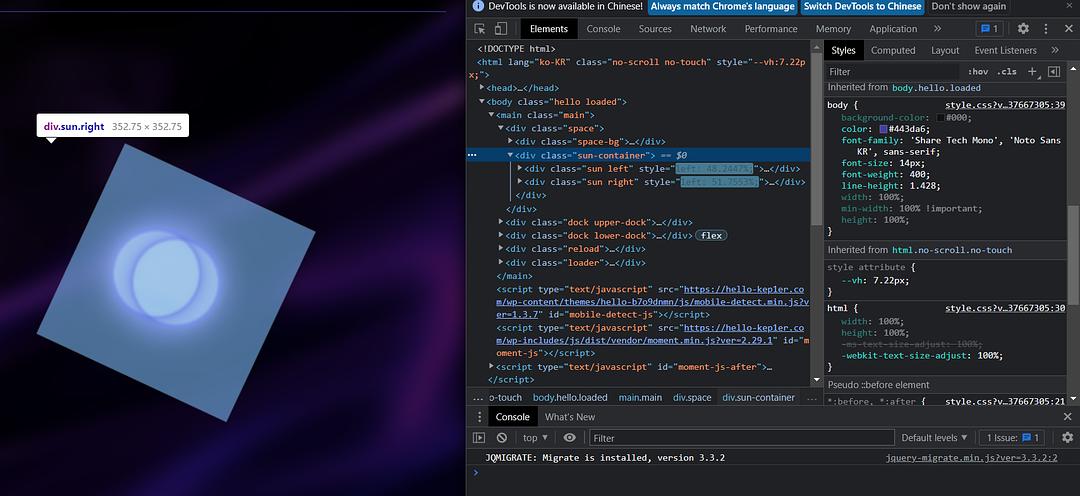Select the Styles pane tab
The width and height of the screenshot is (1080, 496).
click(843, 50)
